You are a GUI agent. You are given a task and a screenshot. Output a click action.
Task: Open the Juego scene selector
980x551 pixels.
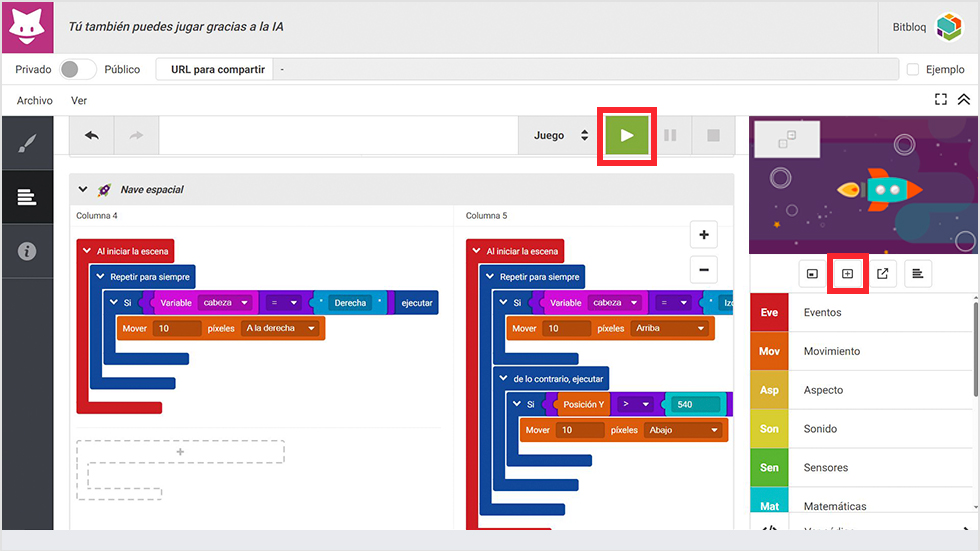tap(561, 136)
